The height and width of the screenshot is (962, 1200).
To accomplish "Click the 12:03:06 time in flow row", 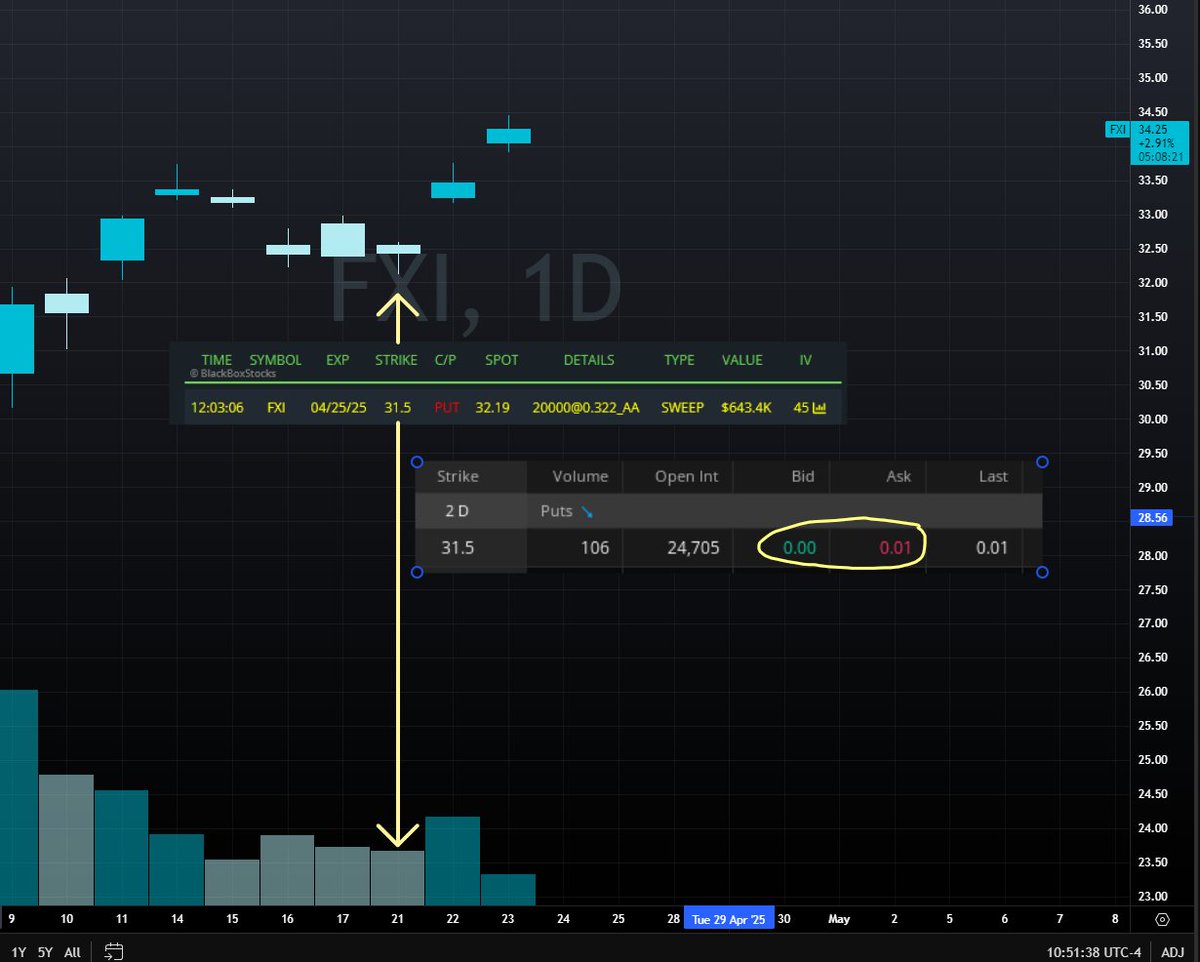I will tap(217, 408).
